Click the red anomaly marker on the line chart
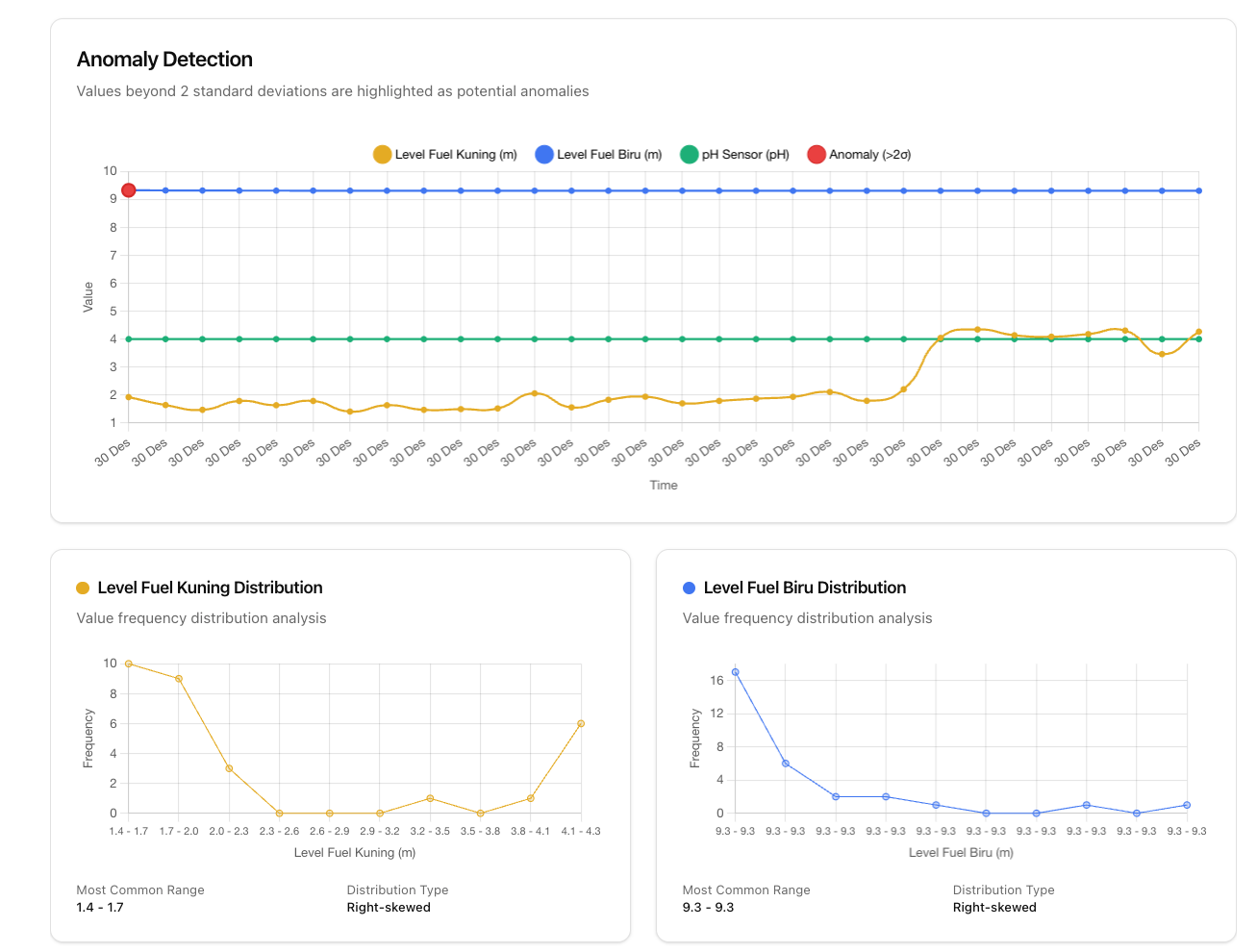The height and width of the screenshot is (952, 1257). (x=128, y=190)
